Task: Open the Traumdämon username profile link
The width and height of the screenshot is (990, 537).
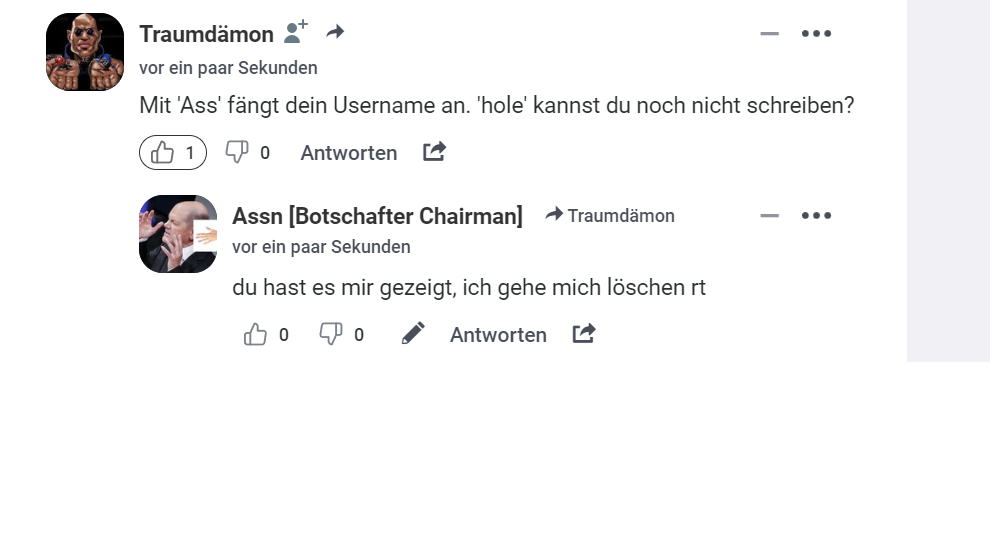Action: point(206,34)
